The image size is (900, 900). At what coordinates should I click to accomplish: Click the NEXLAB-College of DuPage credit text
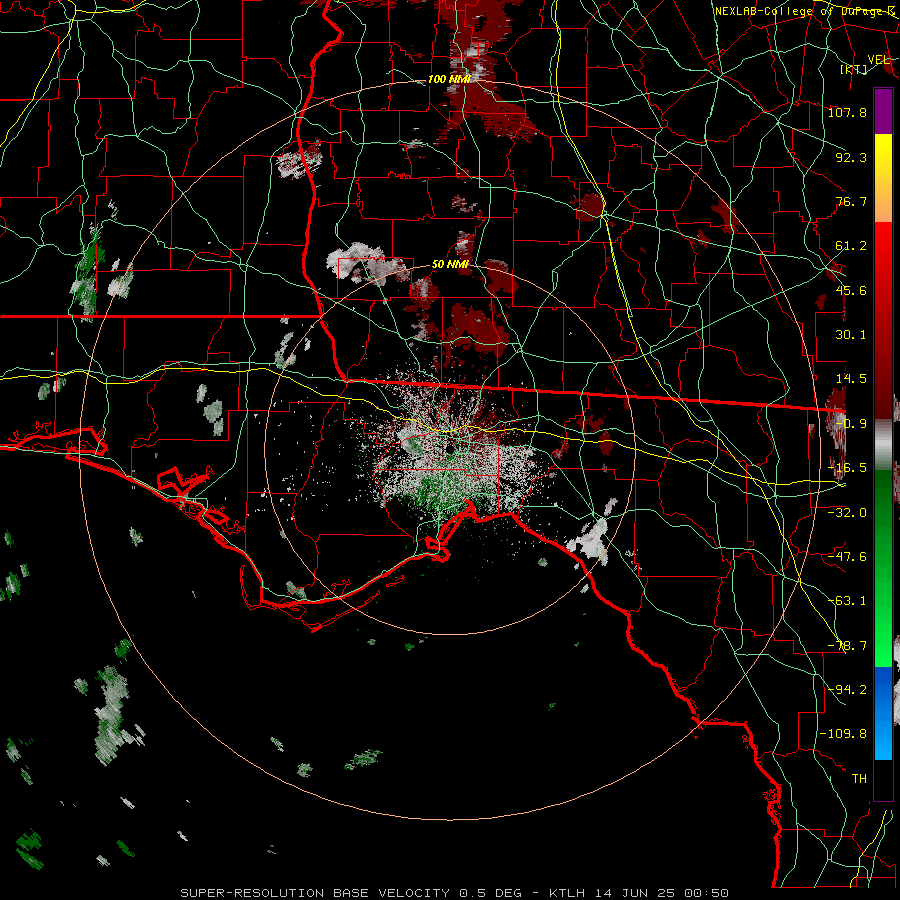pos(804,11)
